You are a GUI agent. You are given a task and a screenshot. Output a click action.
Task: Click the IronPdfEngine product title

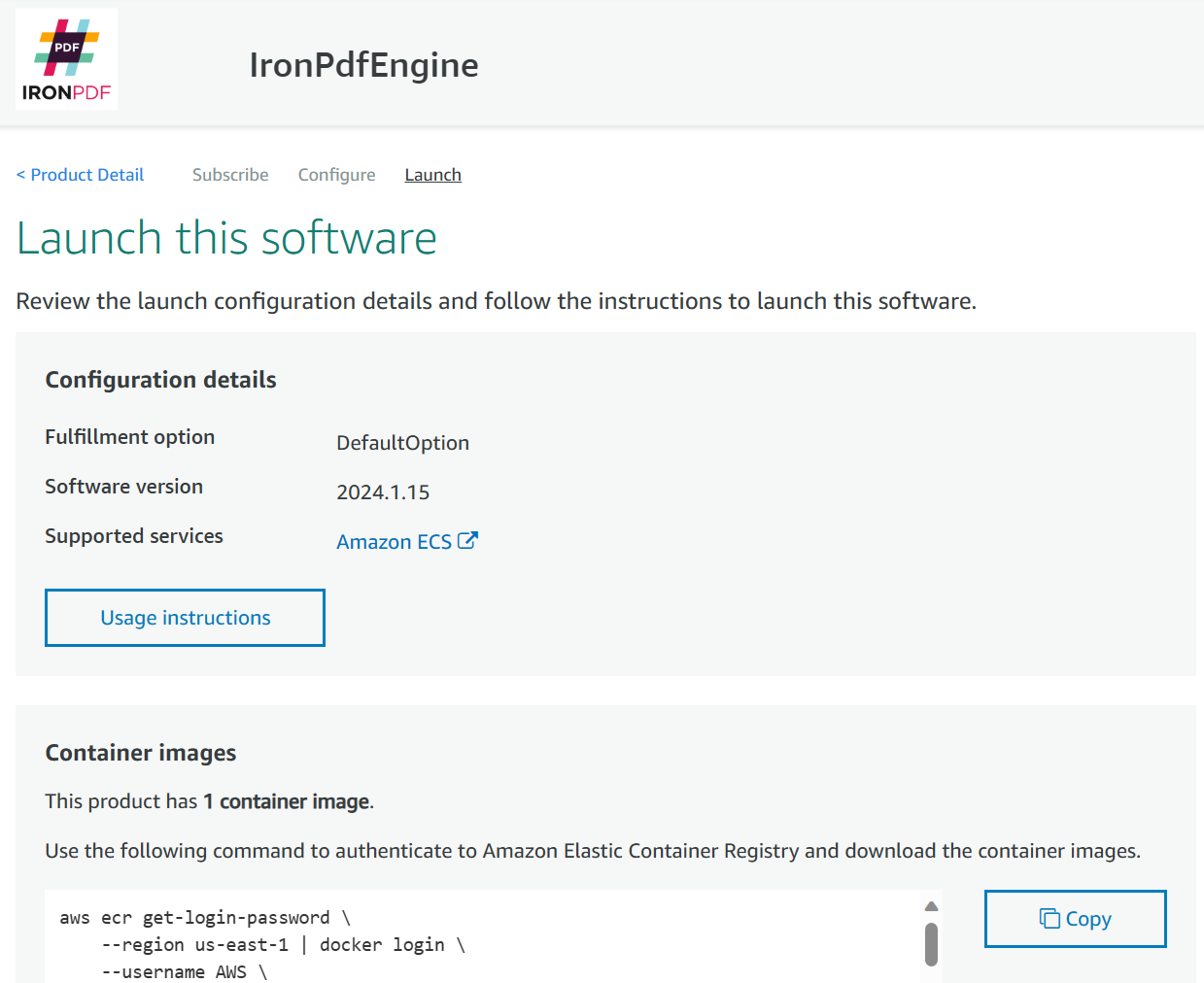click(x=363, y=65)
